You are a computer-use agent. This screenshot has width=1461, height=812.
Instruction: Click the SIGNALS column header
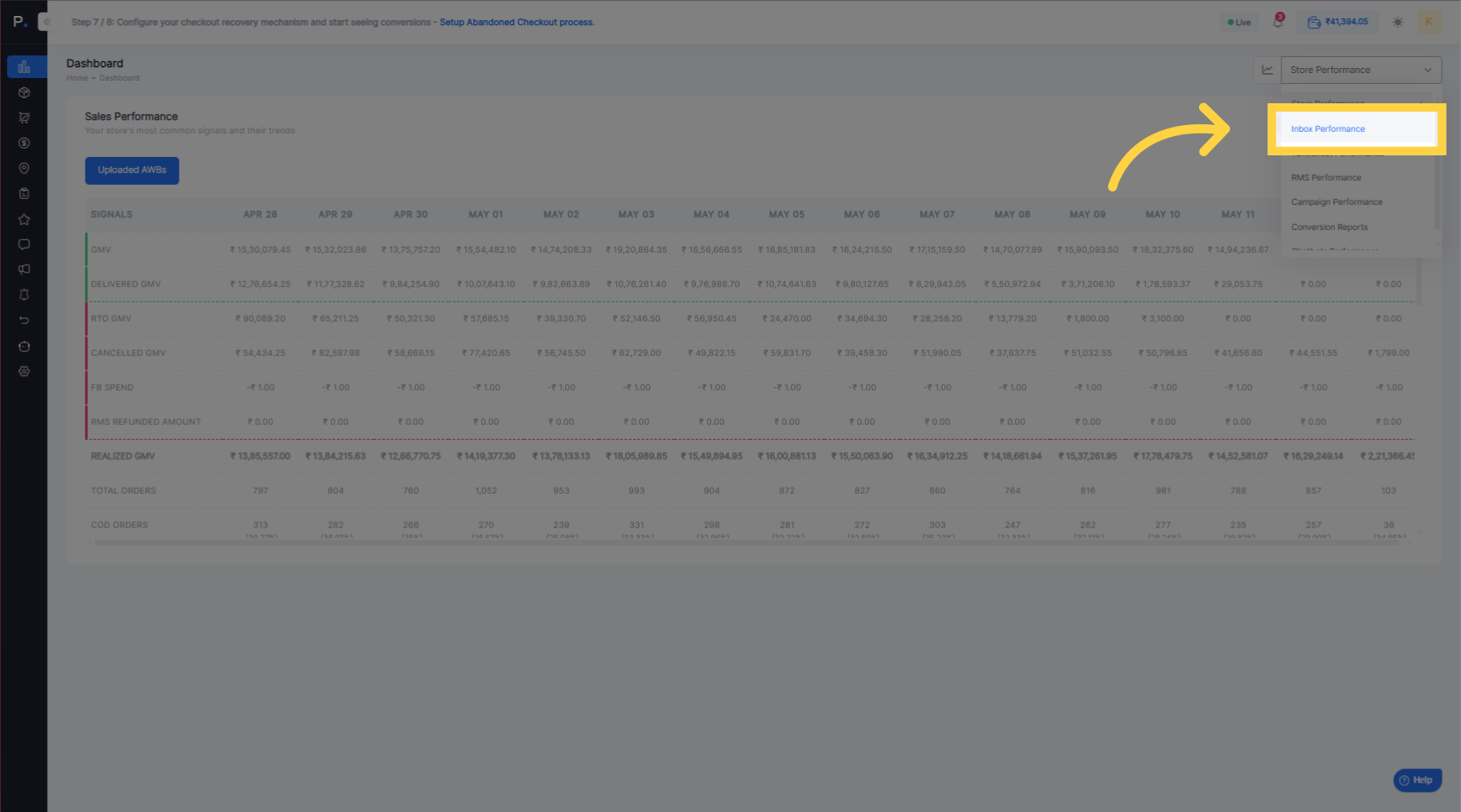click(x=112, y=215)
